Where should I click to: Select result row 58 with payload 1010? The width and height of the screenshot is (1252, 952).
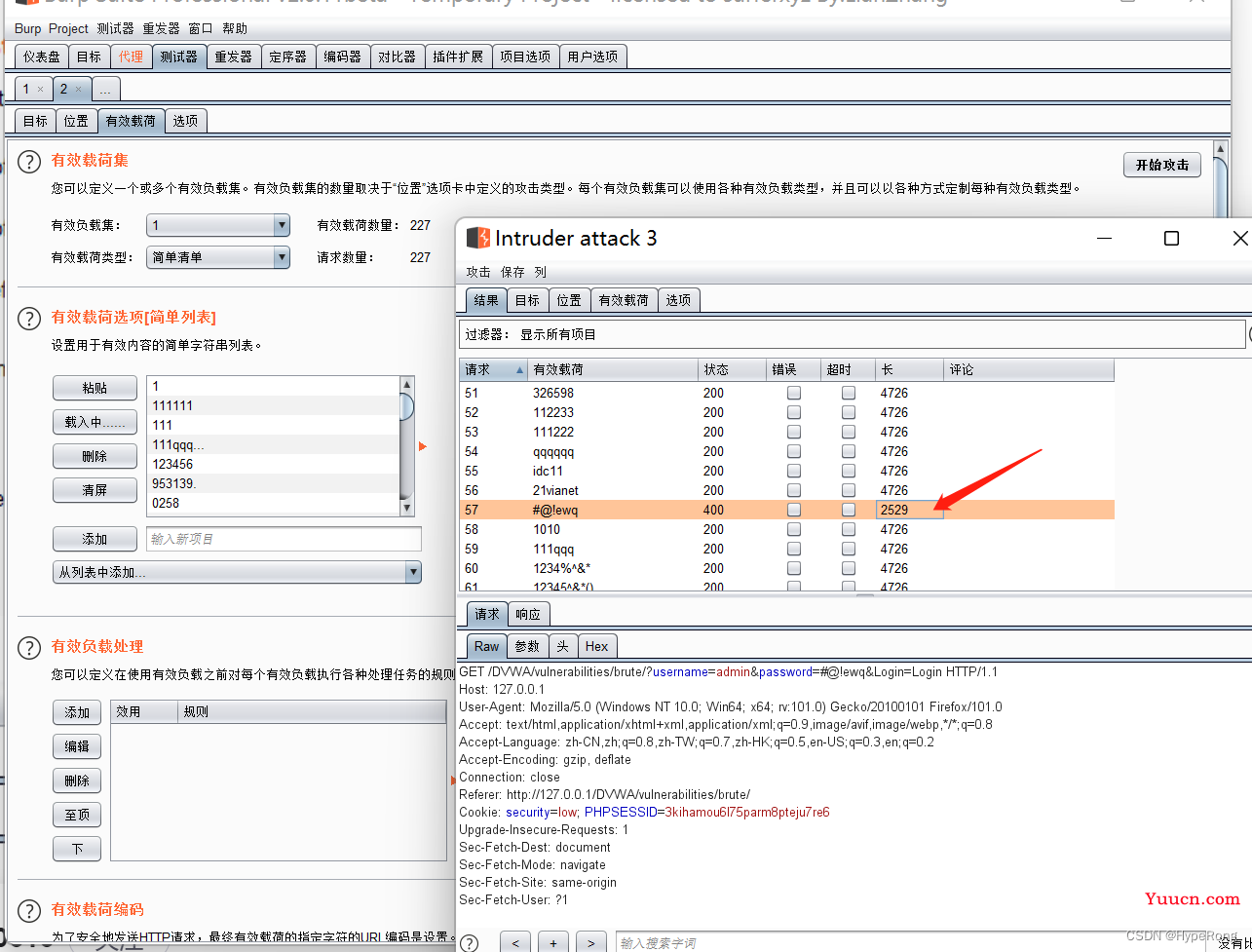(x=786, y=529)
